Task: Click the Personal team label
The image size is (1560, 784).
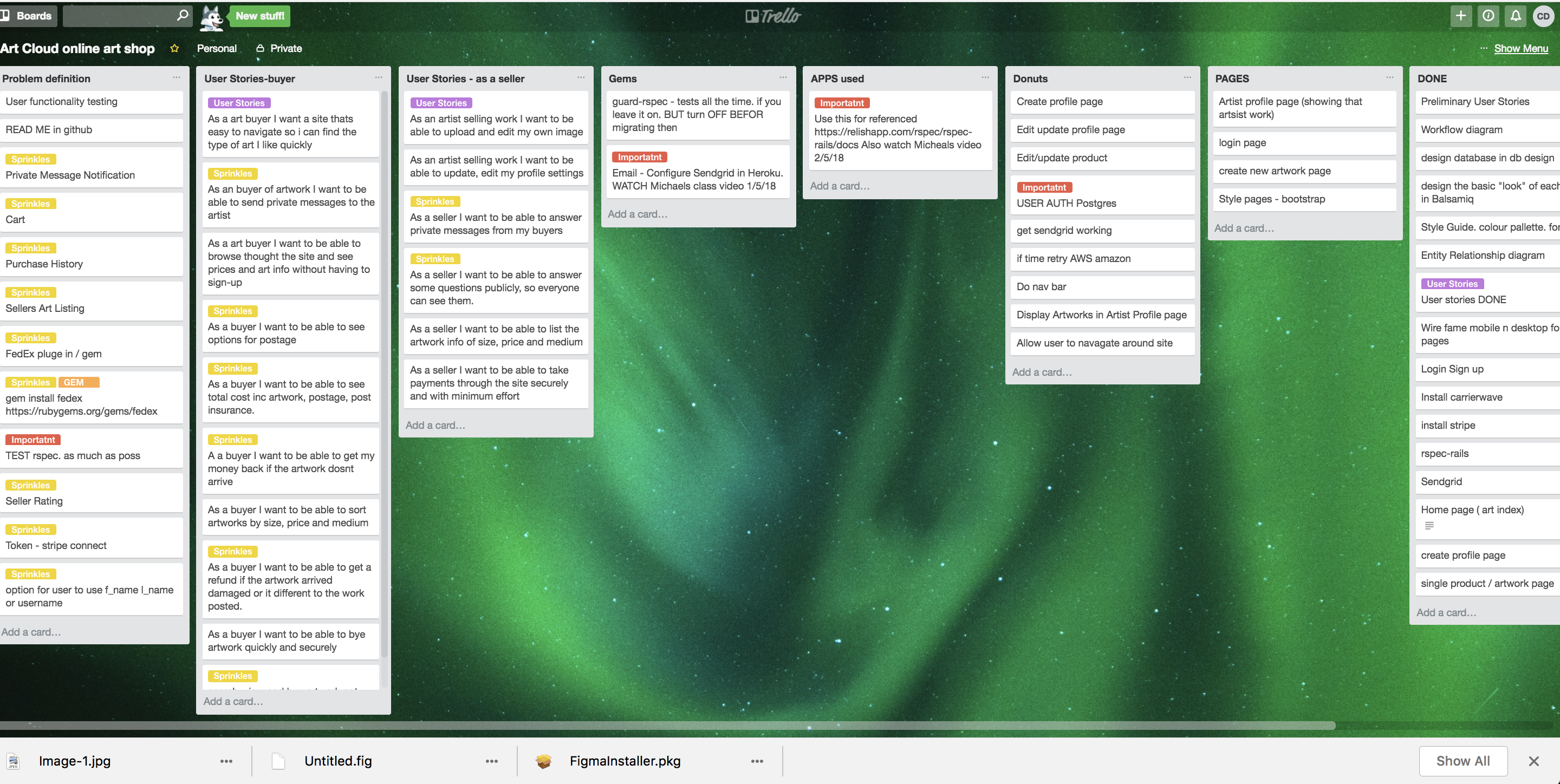Action: coord(217,48)
